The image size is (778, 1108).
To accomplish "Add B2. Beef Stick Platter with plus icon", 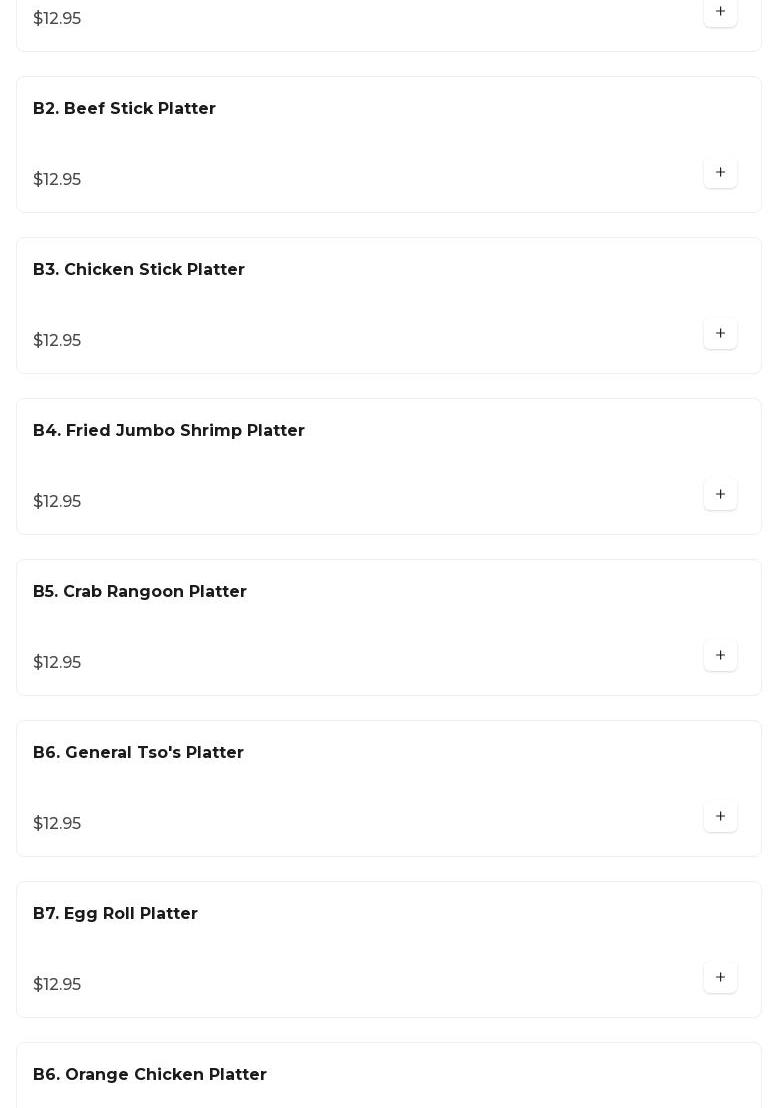I will (720, 173).
